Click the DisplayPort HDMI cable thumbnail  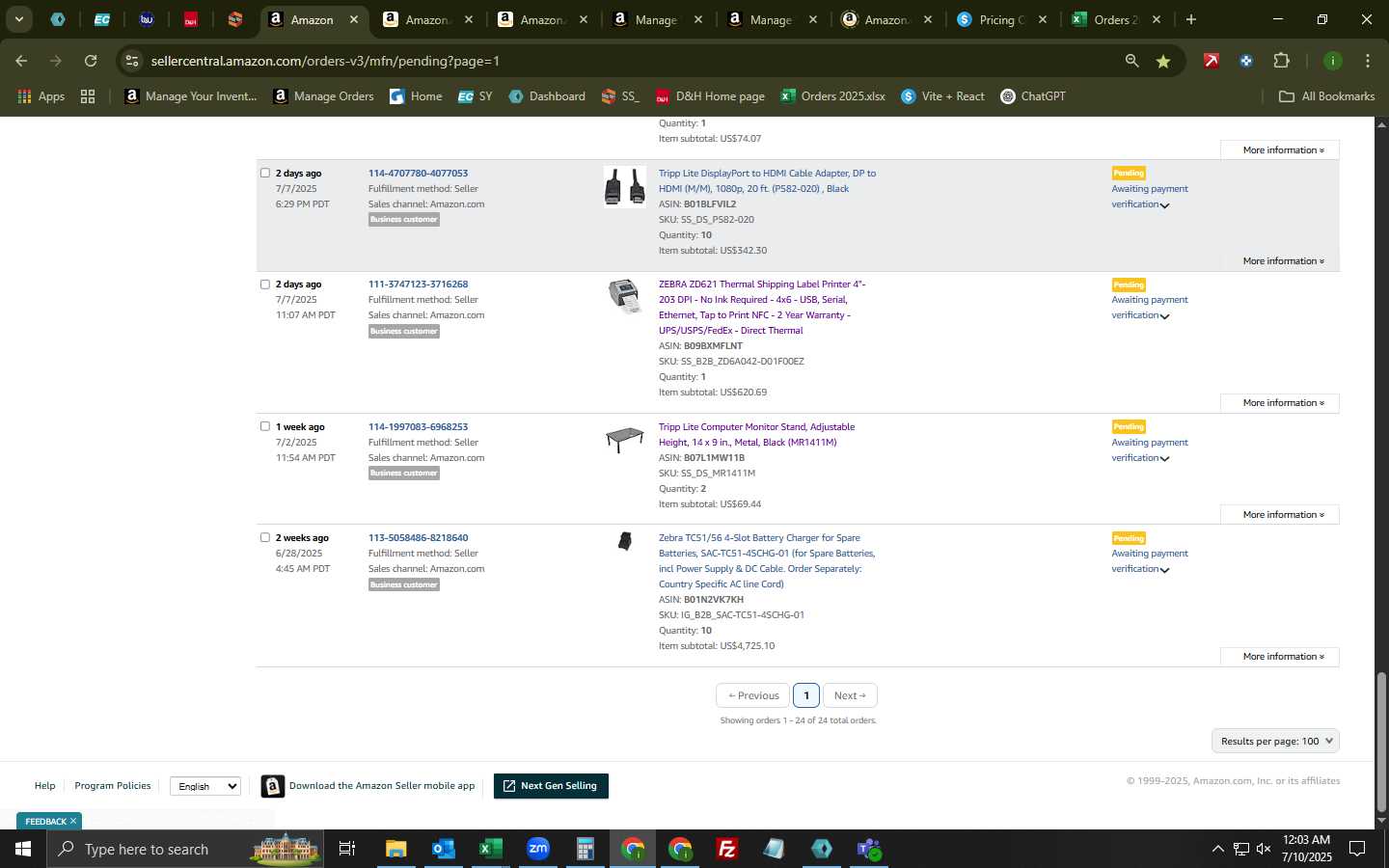coord(624,186)
